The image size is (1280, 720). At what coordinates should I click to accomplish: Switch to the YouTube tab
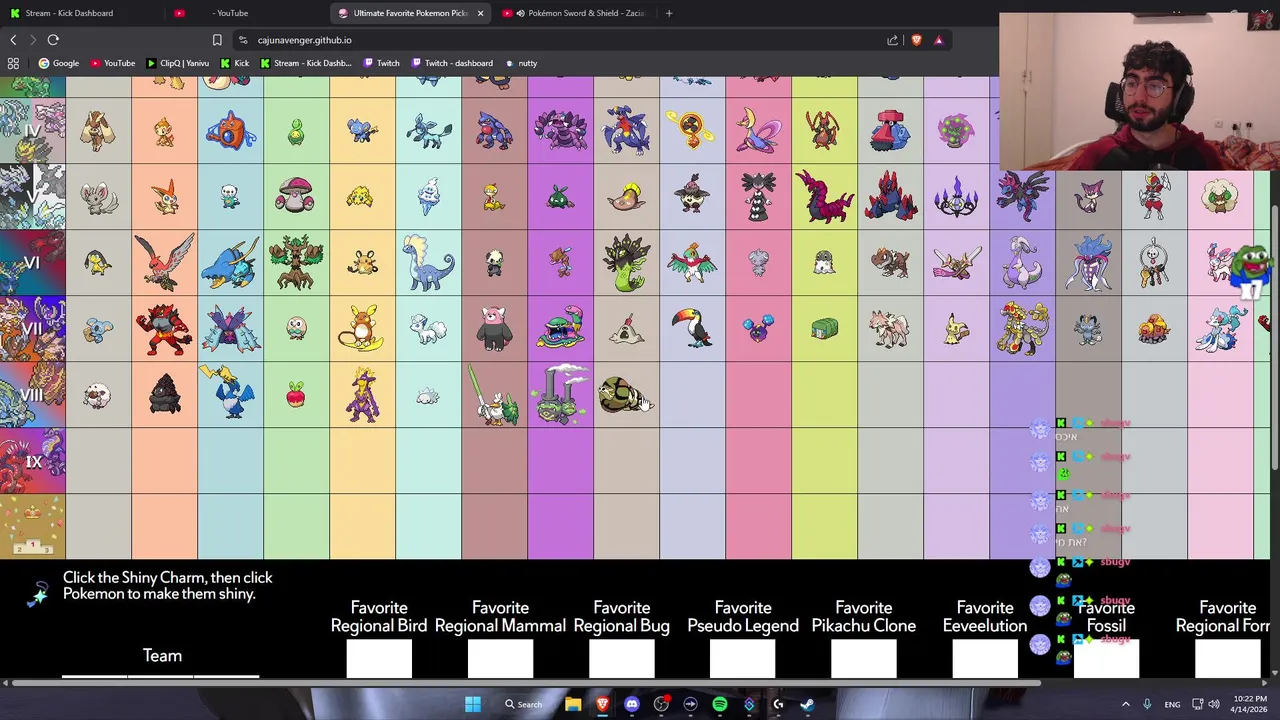245,13
